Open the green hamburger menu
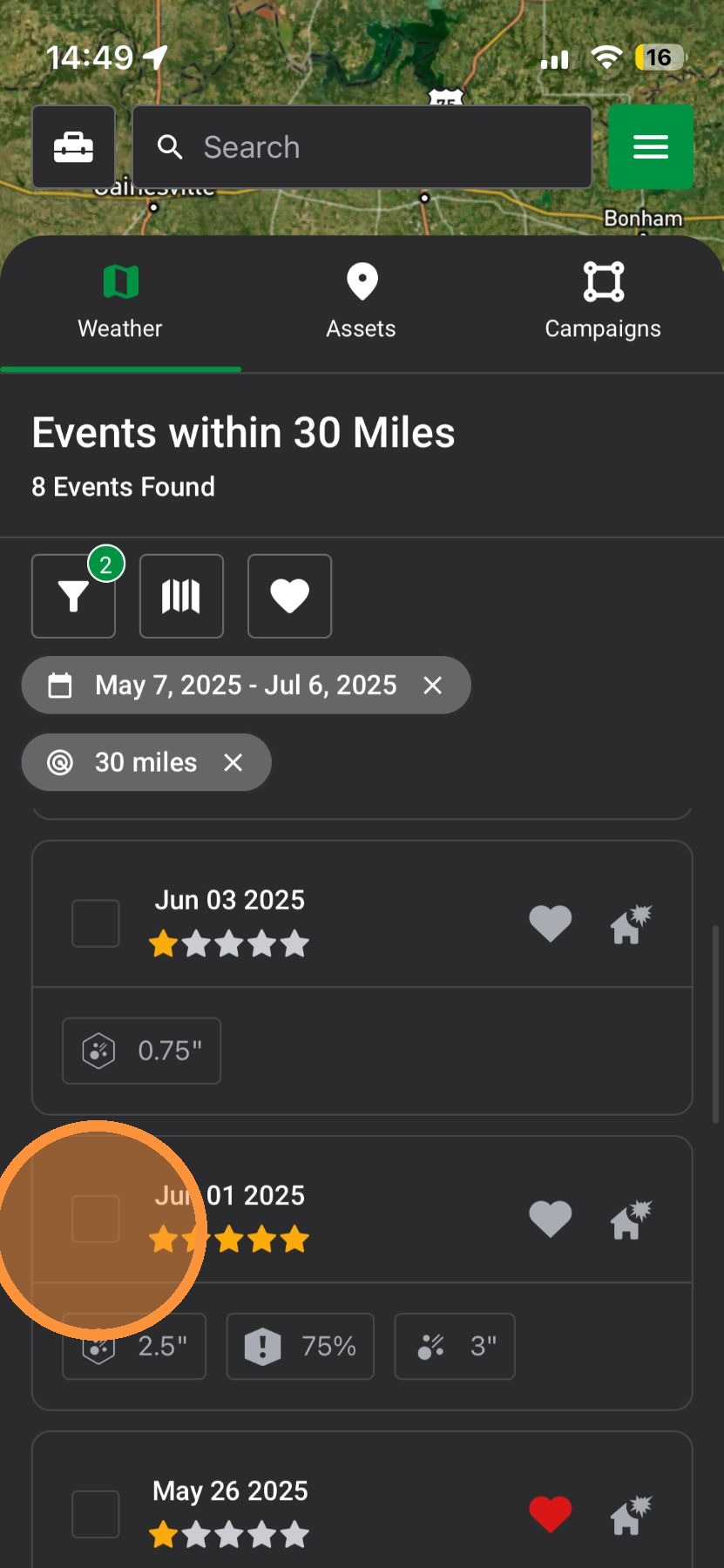The image size is (724, 1568). tap(650, 147)
